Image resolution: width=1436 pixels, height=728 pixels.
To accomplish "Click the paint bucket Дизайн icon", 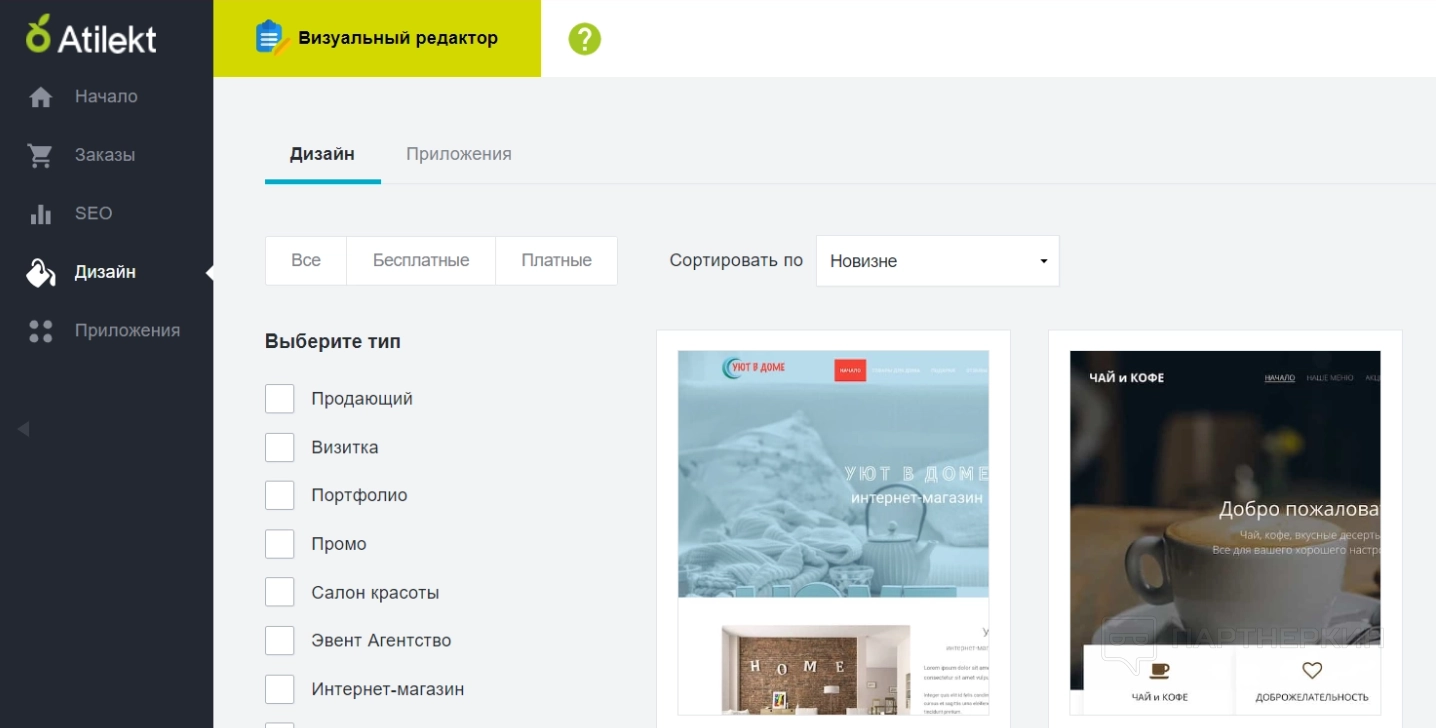I will tap(40, 272).
